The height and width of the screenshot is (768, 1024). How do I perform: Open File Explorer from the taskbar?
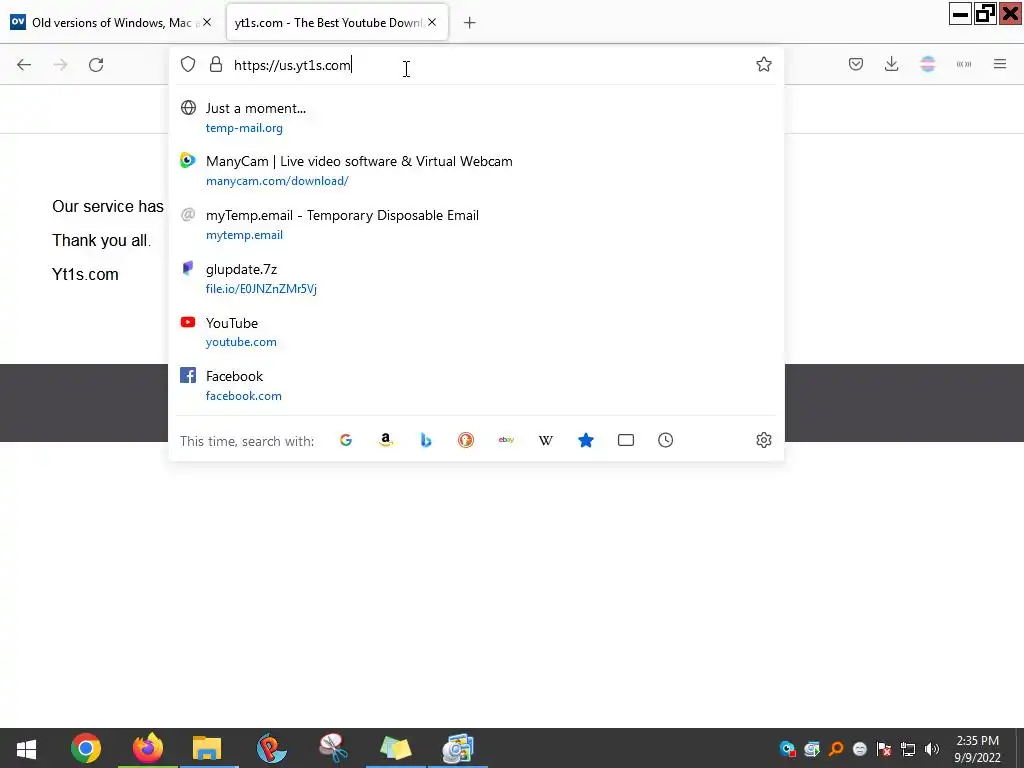207,748
